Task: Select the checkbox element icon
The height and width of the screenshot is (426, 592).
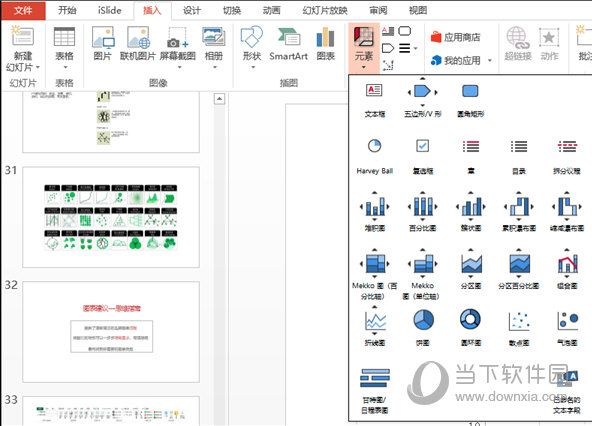Action: pos(422,146)
